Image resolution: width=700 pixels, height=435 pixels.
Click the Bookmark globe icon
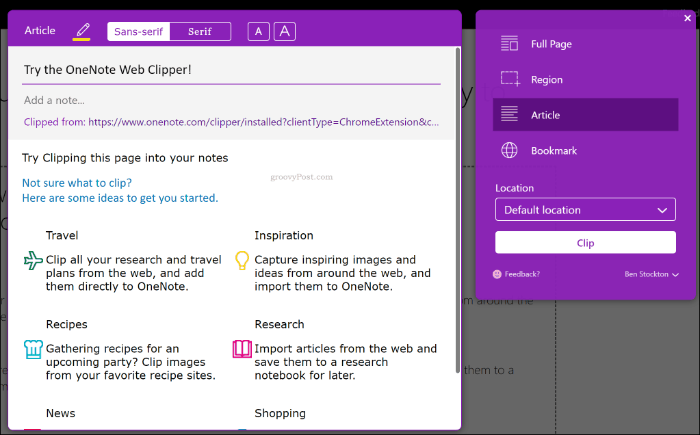pyautogui.click(x=509, y=150)
